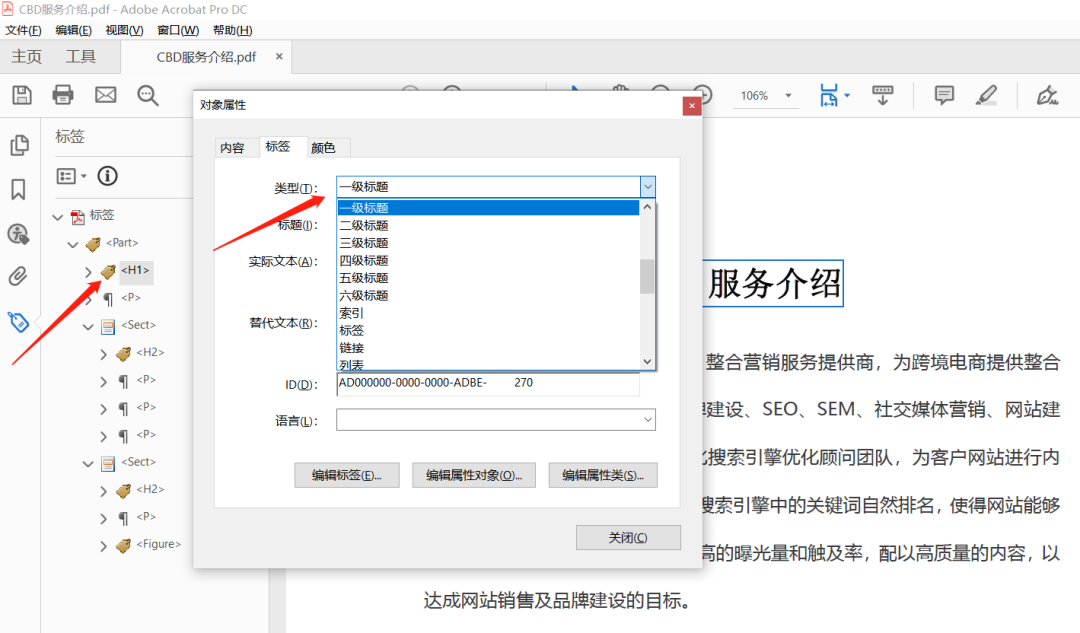Open the 106% zoom level dropdown
The width and height of the screenshot is (1080, 633).
point(787,96)
